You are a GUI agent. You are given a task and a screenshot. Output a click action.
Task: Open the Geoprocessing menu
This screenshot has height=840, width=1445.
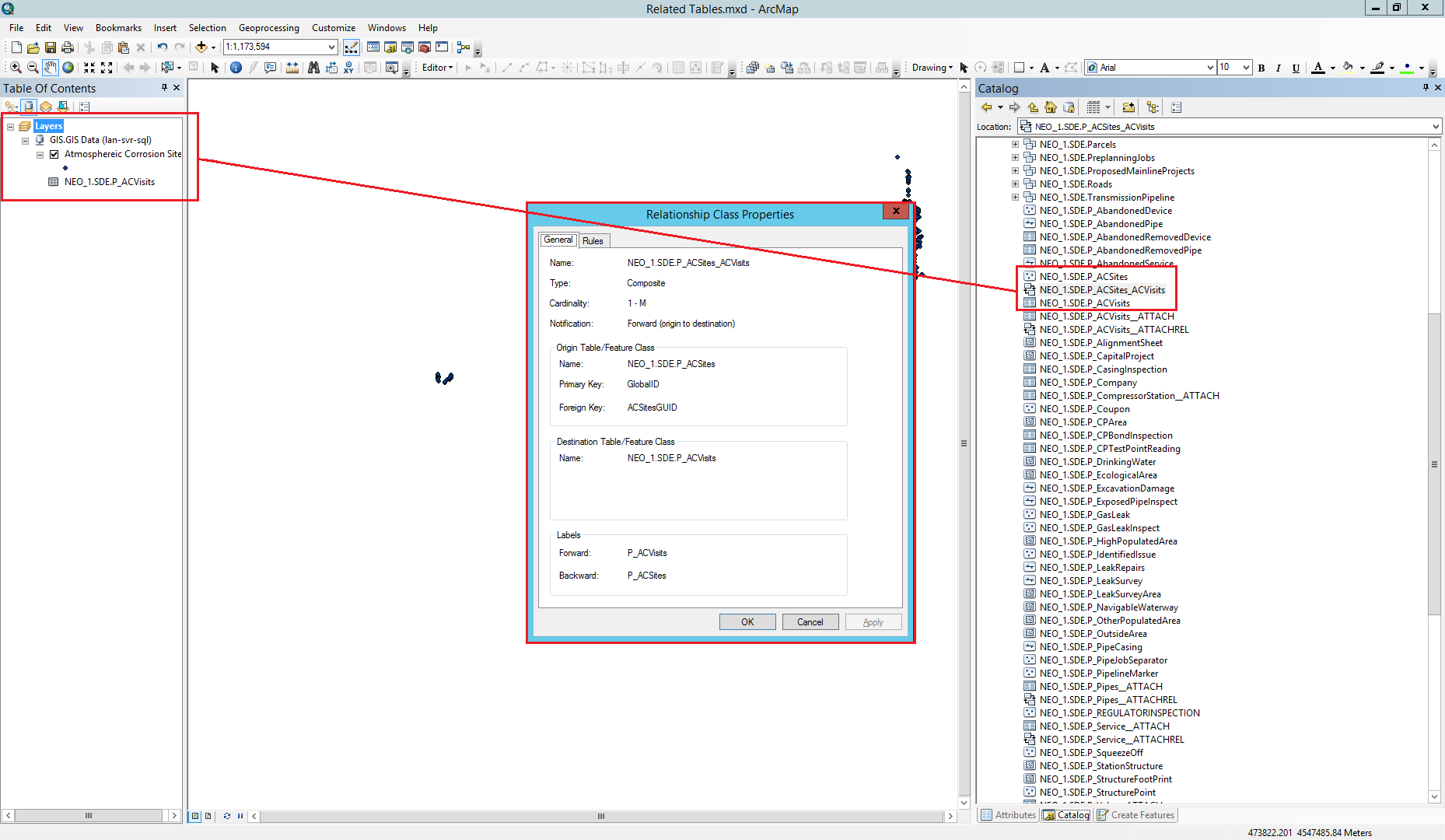pyautogui.click(x=268, y=27)
